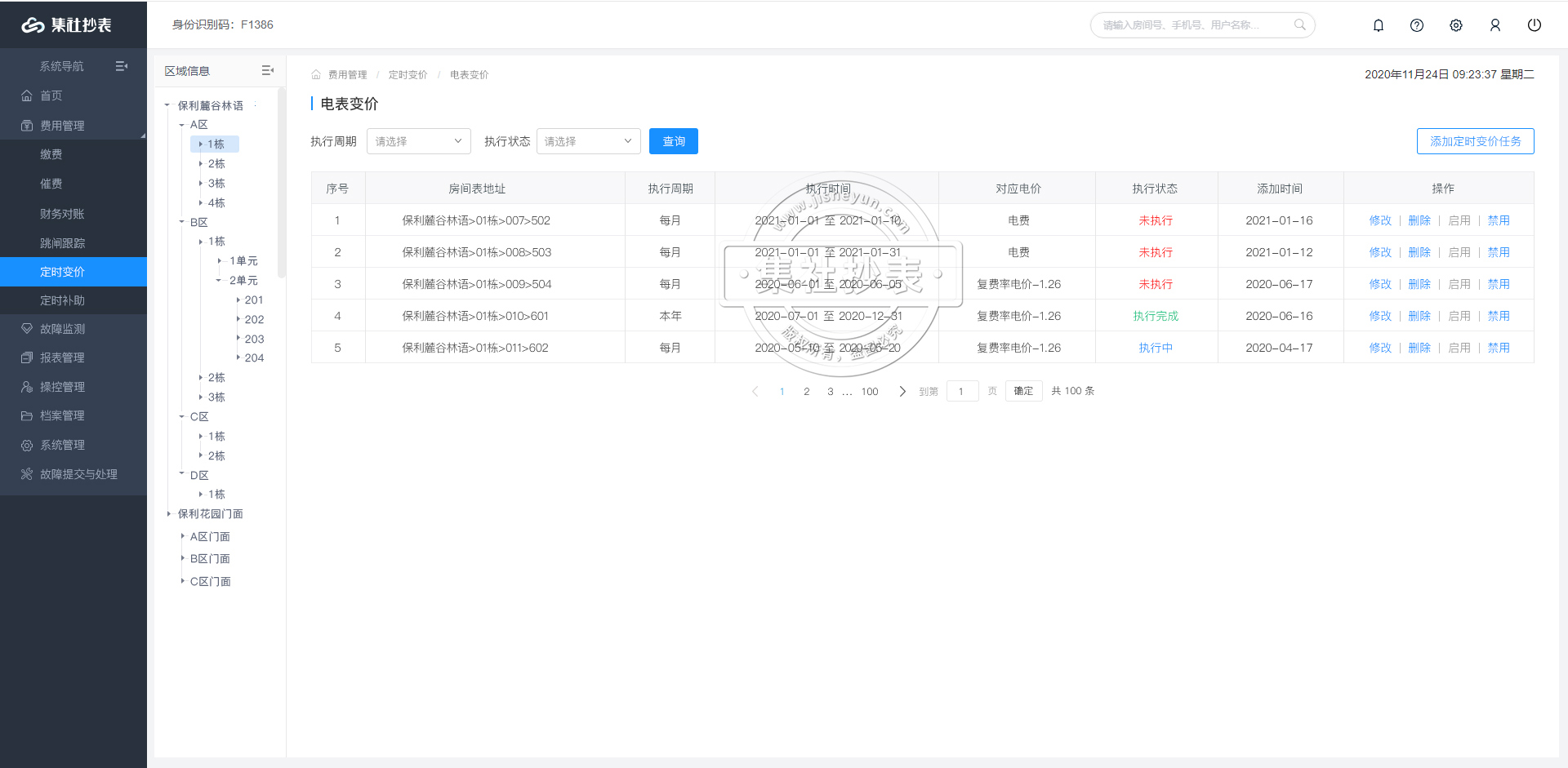The width and height of the screenshot is (1568, 768).
Task: Open the 执行周期 dropdown
Action: 418,141
